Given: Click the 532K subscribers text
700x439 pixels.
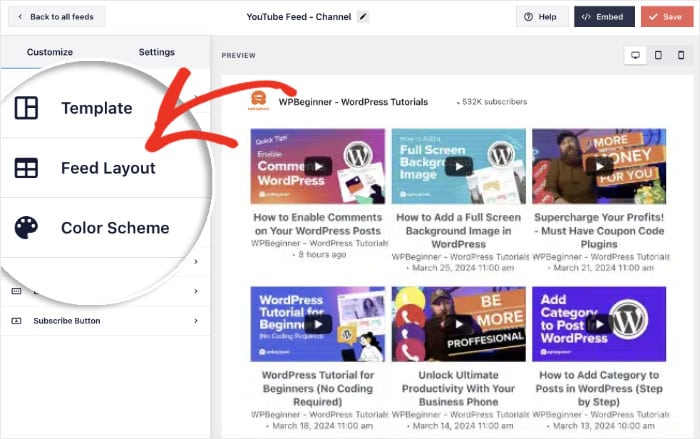Looking at the screenshot, I should [x=494, y=102].
